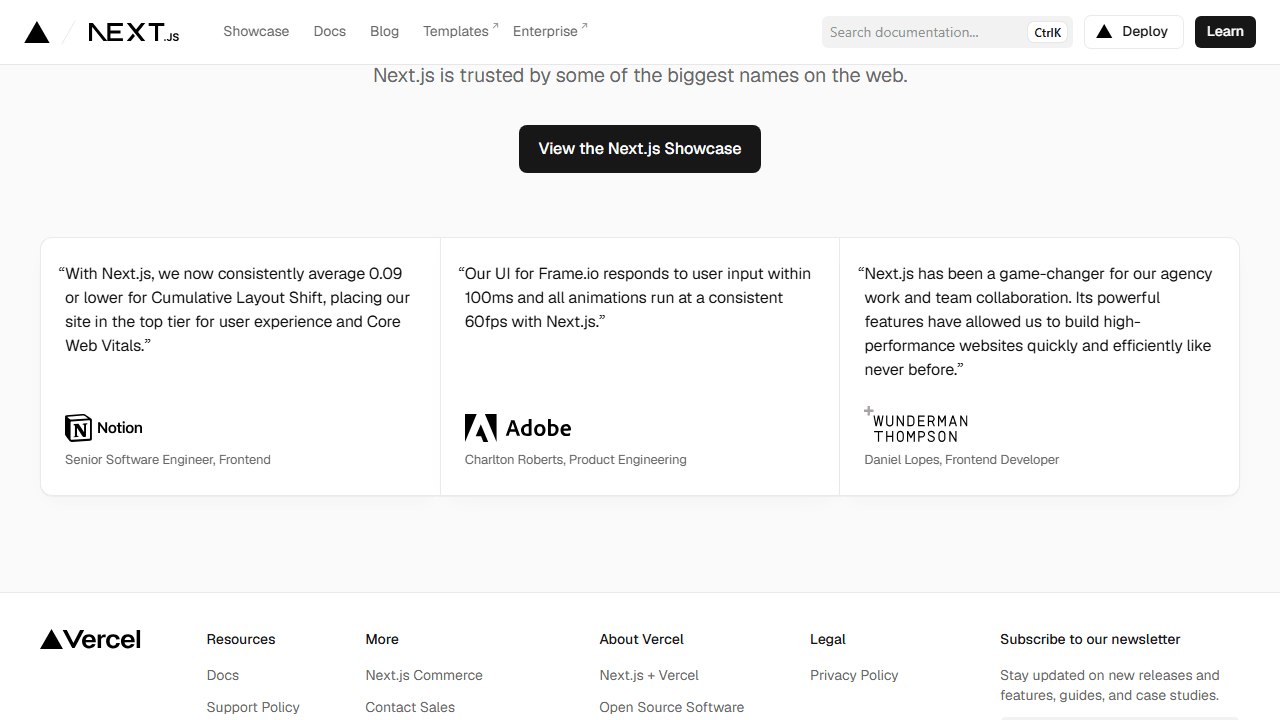Open the Privacy Policy footer link
This screenshot has width=1280, height=720.
[854, 675]
